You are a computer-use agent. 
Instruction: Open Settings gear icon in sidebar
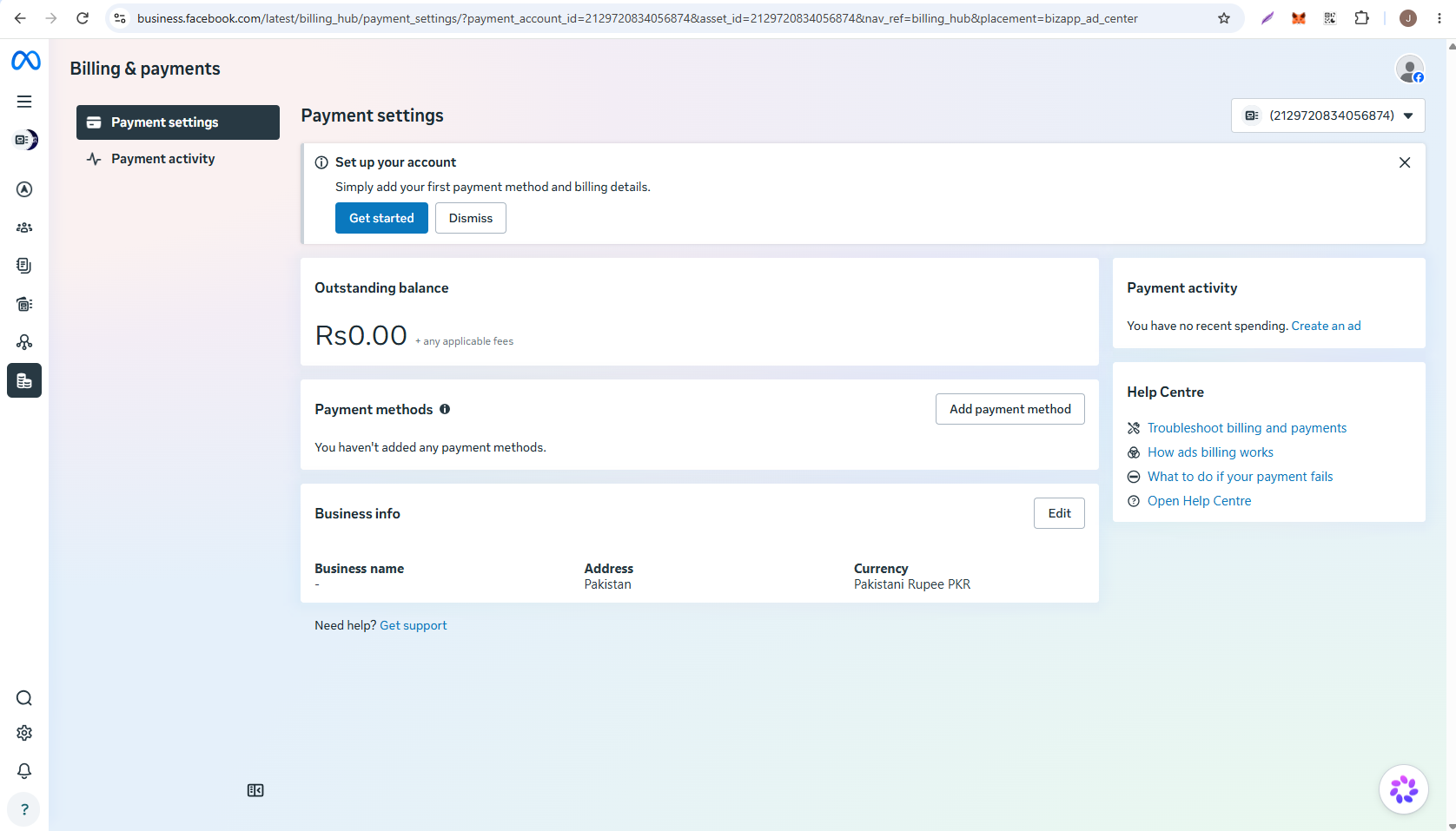(x=24, y=733)
